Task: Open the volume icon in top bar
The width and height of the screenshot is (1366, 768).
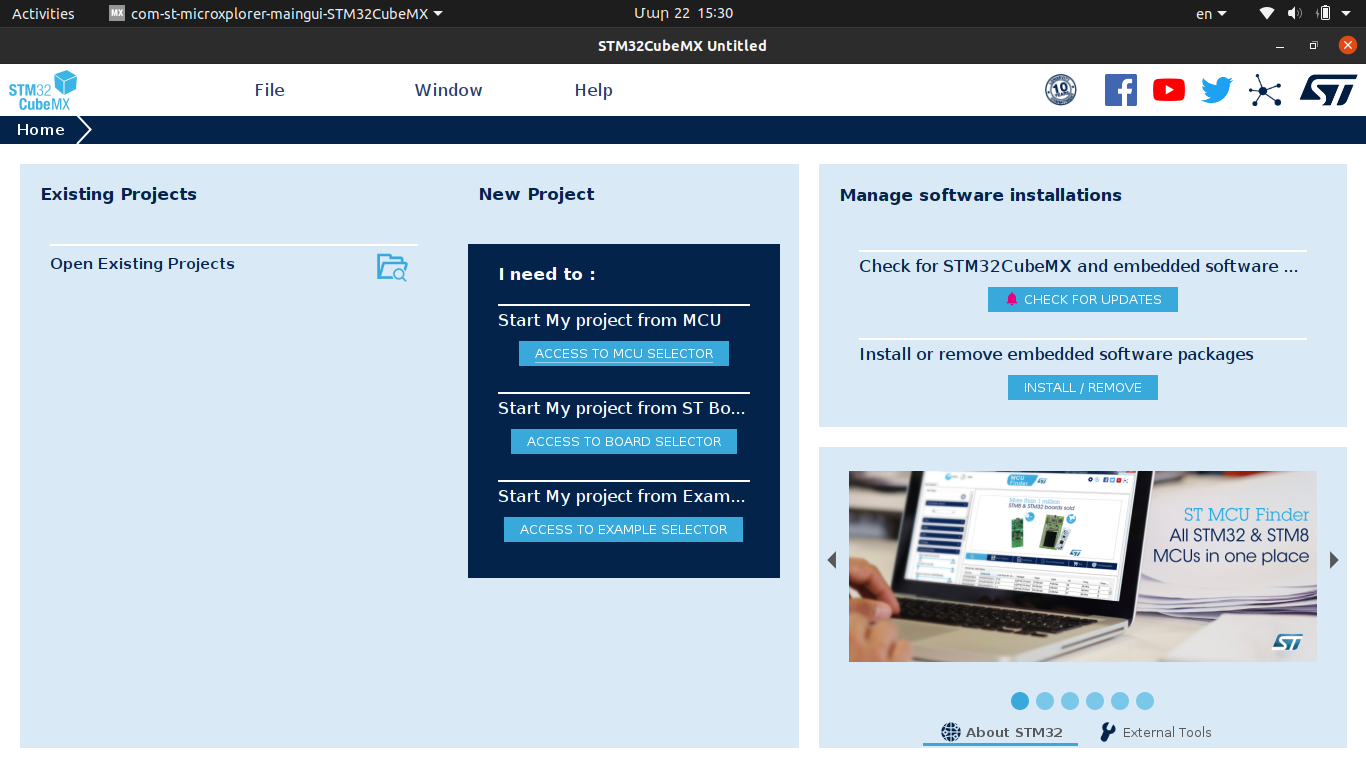Action: [x=1295, y=13]
